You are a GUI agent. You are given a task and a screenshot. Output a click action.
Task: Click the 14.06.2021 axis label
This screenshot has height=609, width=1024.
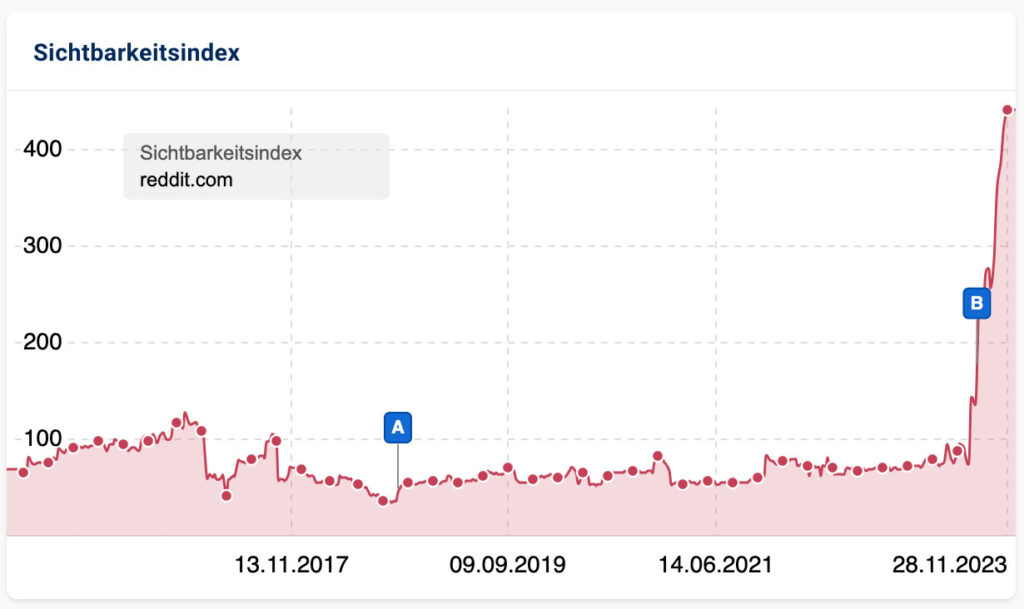pos(715,565)
